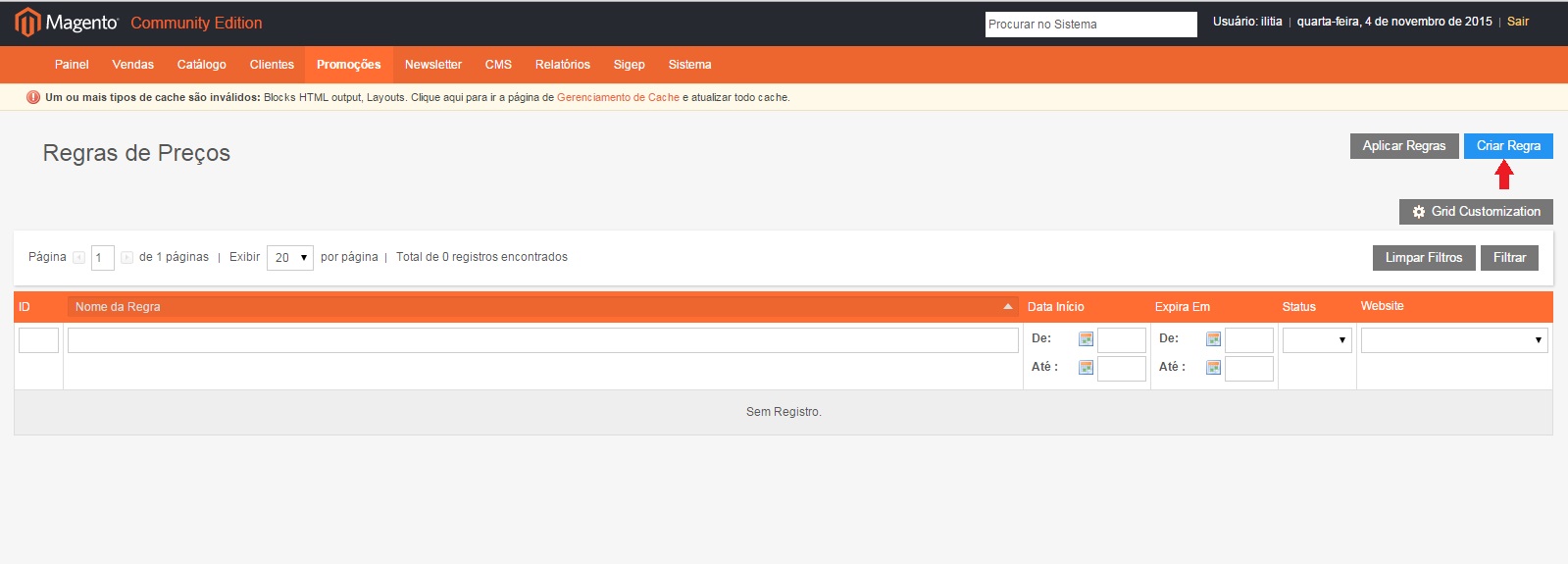The width and height of the screenshot is (1568, 564).
Task: Open the Clientes menu
Action: coord(272,65)
